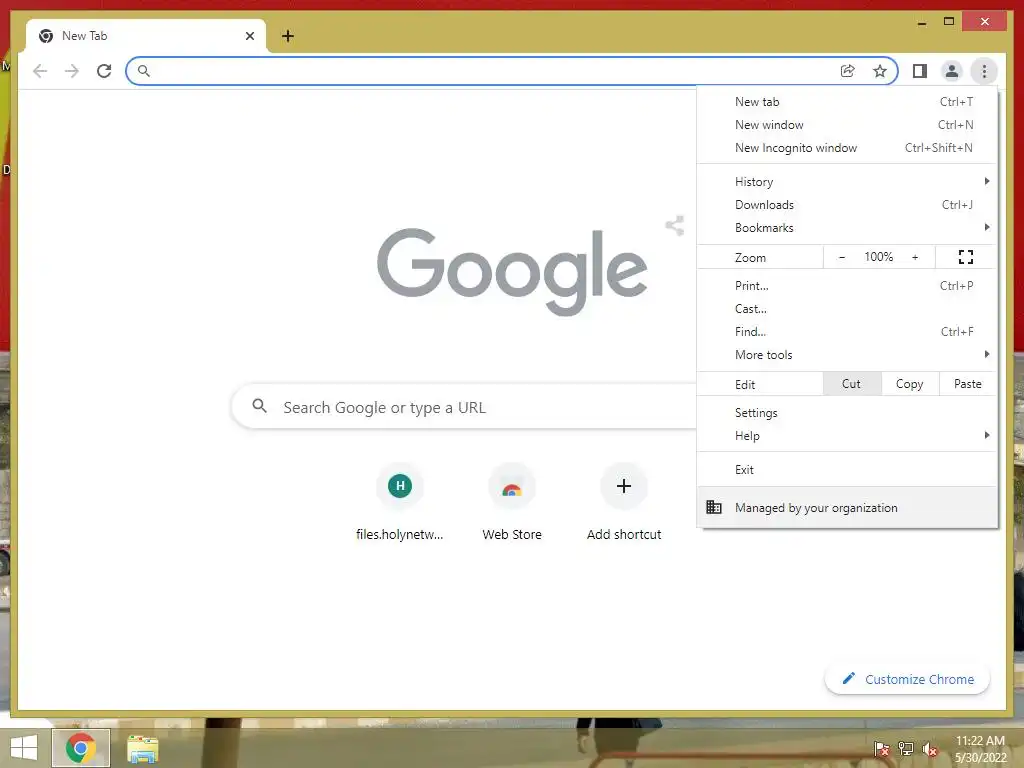1024x768 pixels.
Task: Click the Chrome taskbar icon
Action: (x=80, y=748)
